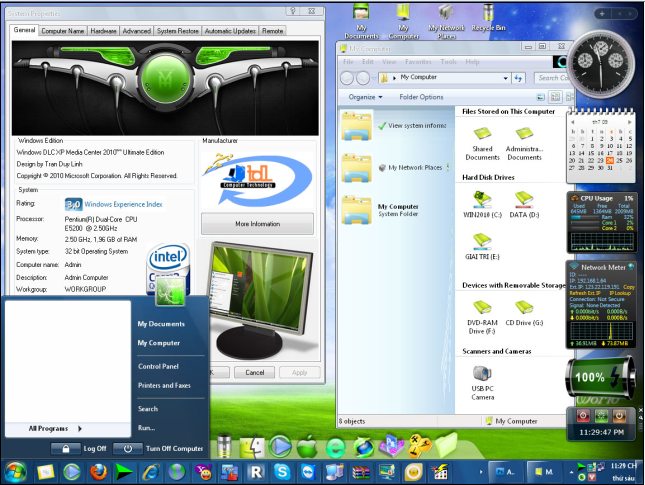Click the My Computer search field
645x485 pixels.
[552, 78]
